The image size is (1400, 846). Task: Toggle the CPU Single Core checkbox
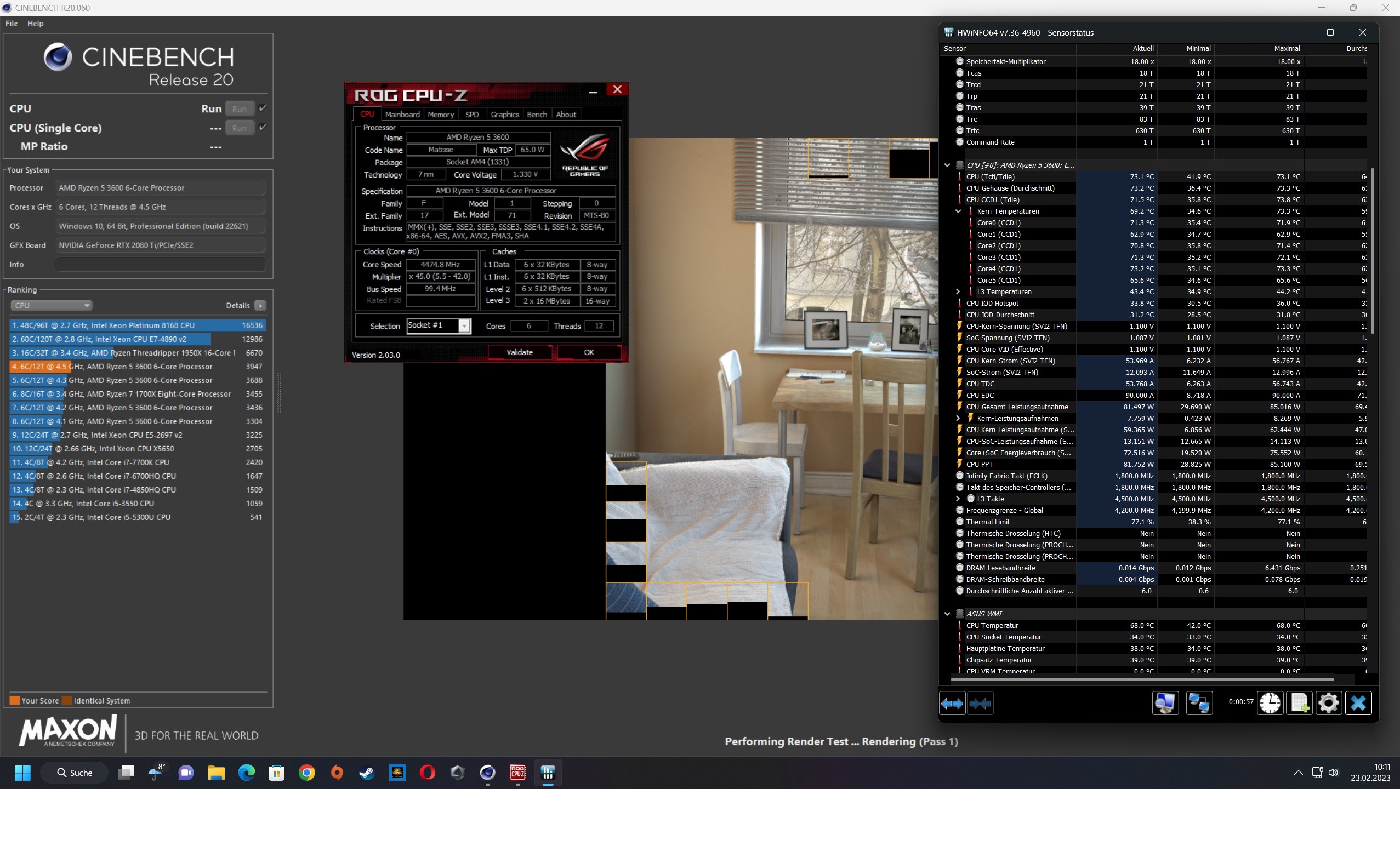click(x=263, y=127)
